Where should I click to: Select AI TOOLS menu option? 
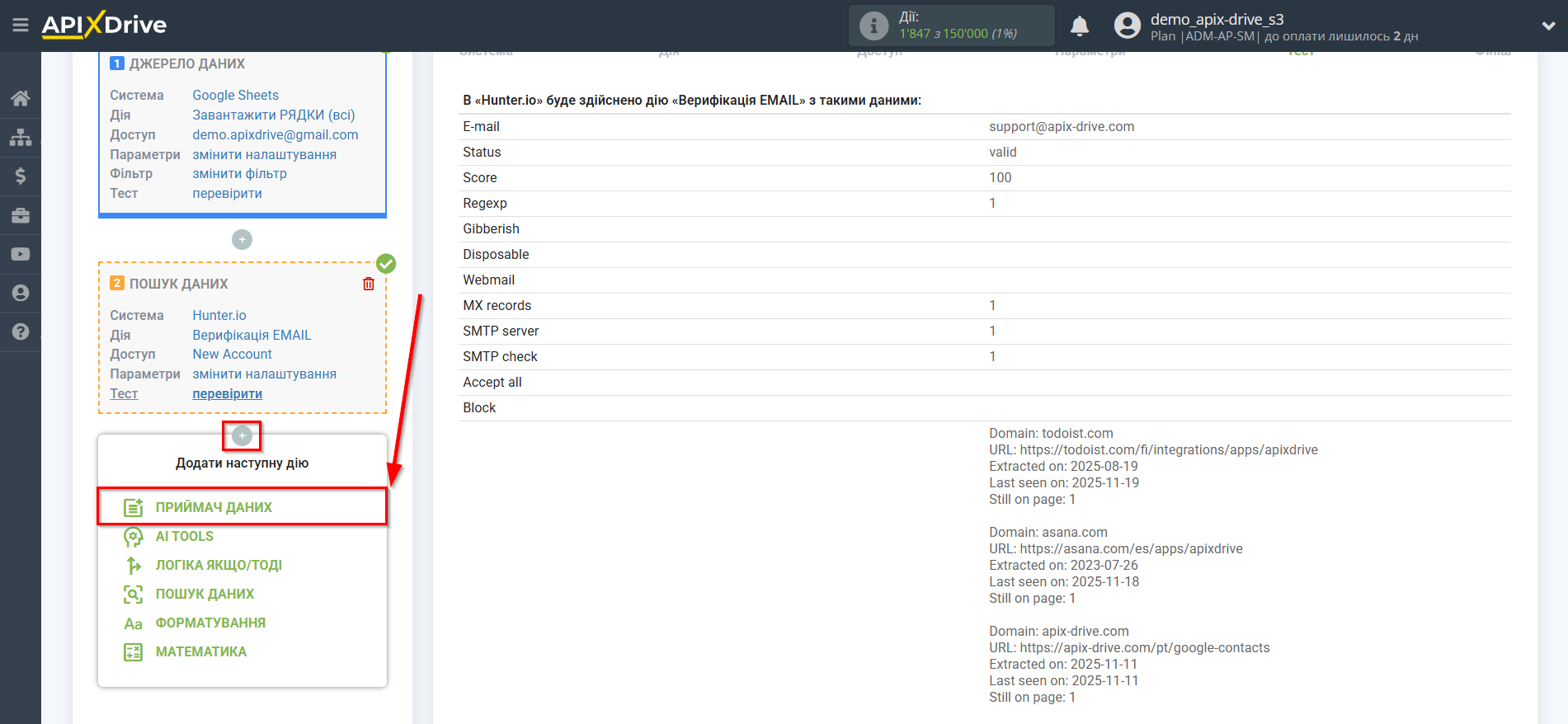(x=185, y=536)
